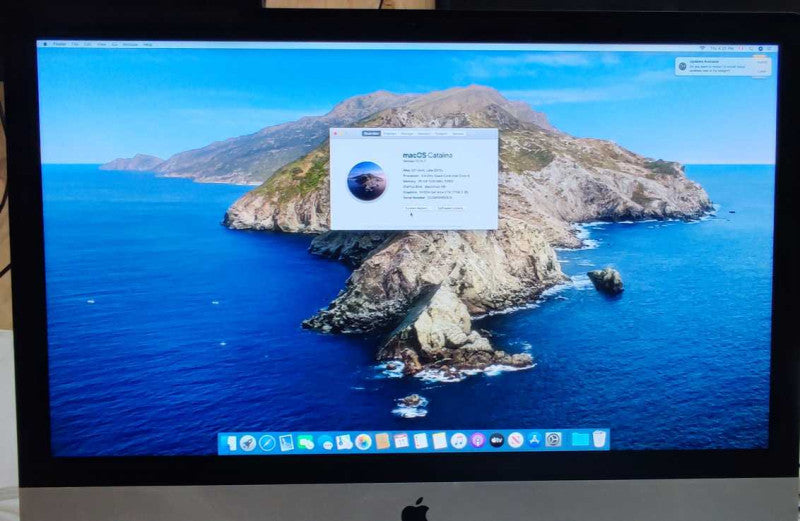Click the clock time in menu bar
800x521 pixels.
[723, 48]
